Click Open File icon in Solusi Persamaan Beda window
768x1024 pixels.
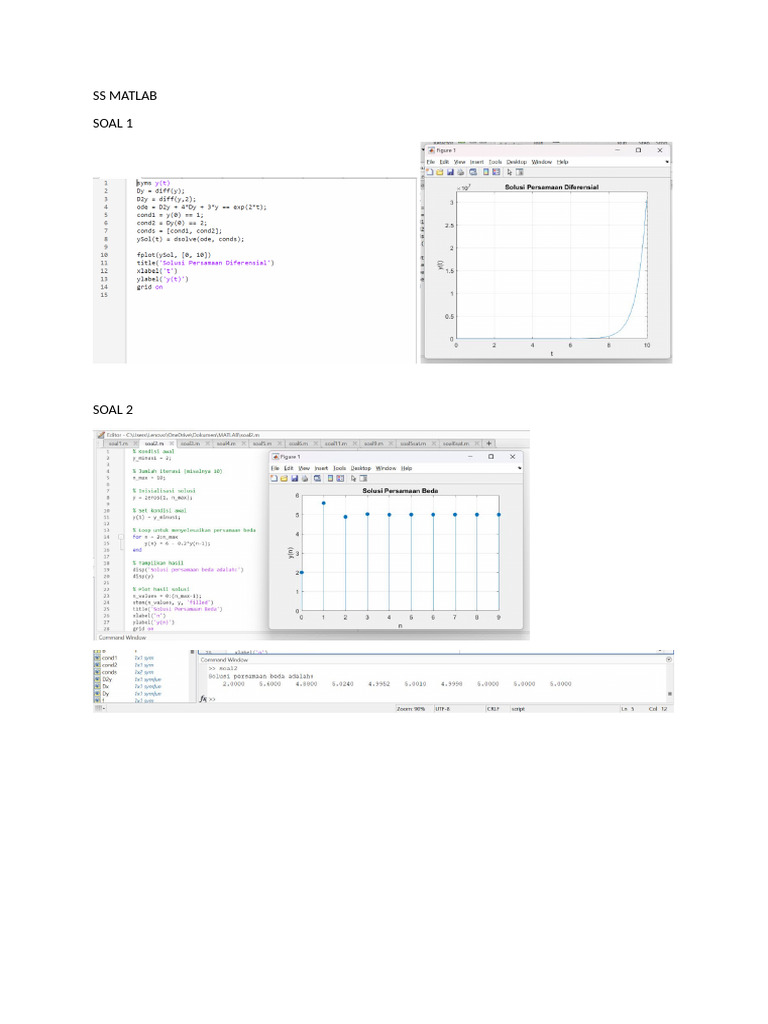pyautogui.click(x=284, y=478)
